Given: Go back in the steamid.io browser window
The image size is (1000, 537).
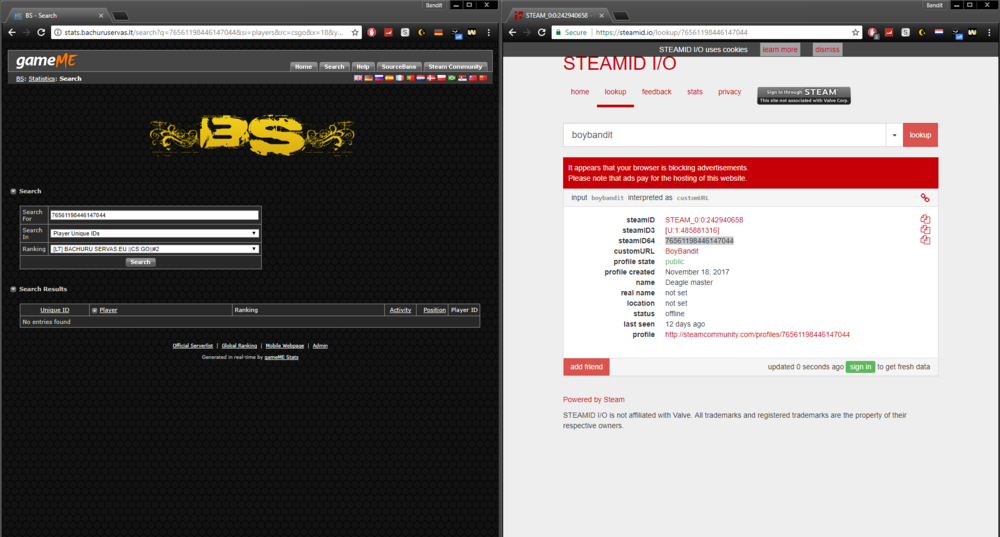Looking at the screenshot, I should [512, 32].
